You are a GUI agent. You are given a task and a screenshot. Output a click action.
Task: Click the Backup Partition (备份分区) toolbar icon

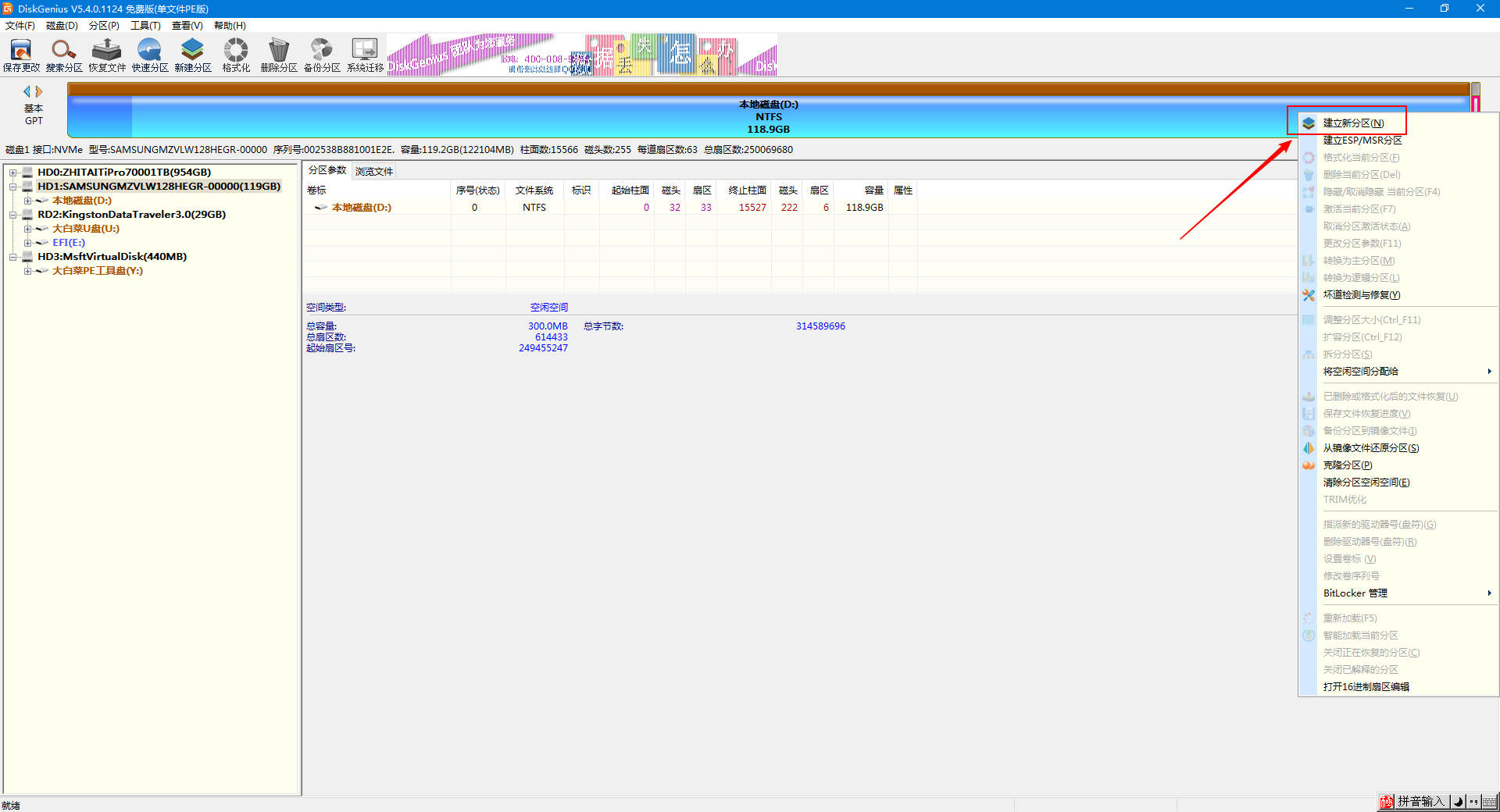(322, 55)
